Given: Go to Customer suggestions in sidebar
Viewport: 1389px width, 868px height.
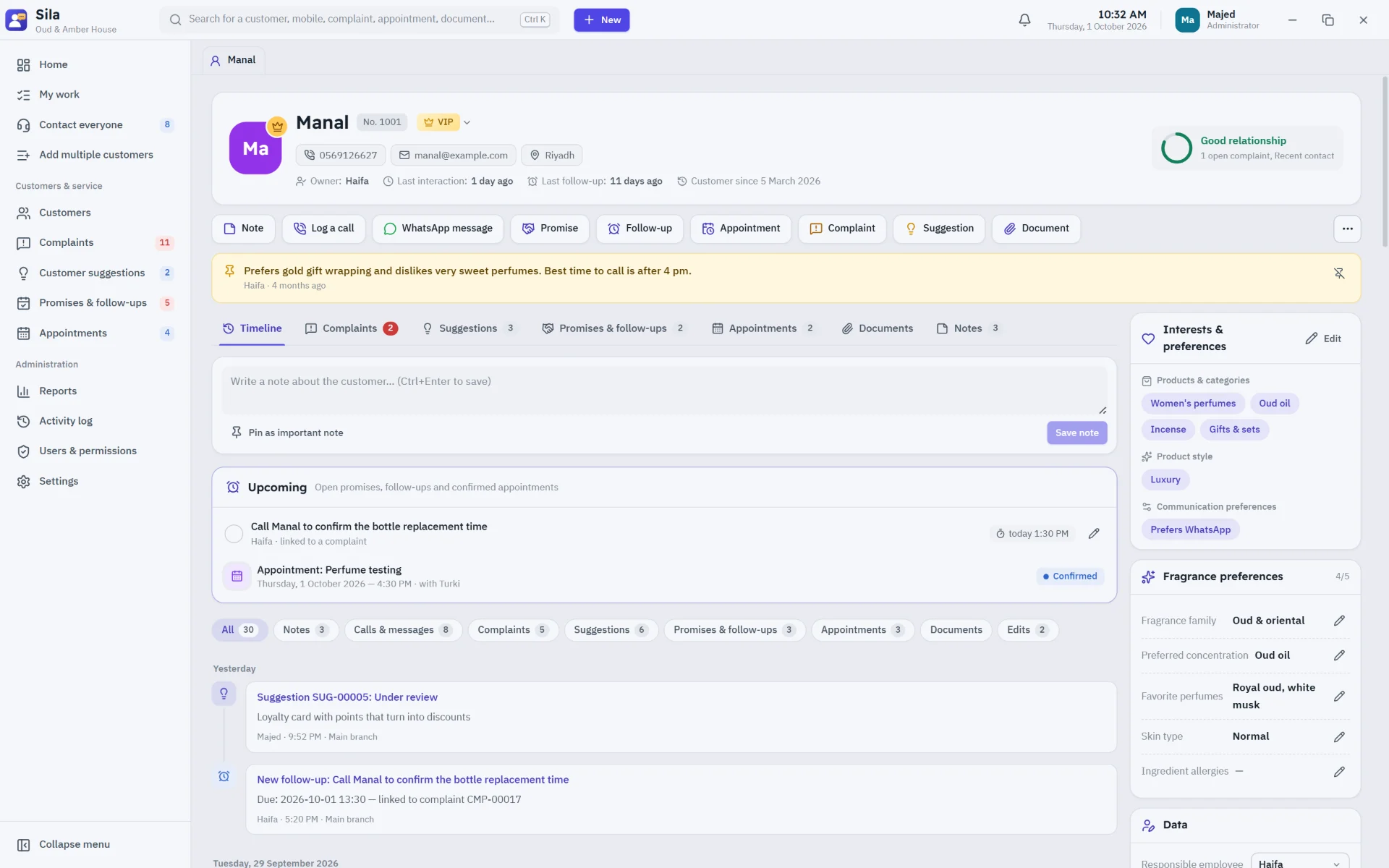Looking at the screenshot, I should tap(95, 273).
